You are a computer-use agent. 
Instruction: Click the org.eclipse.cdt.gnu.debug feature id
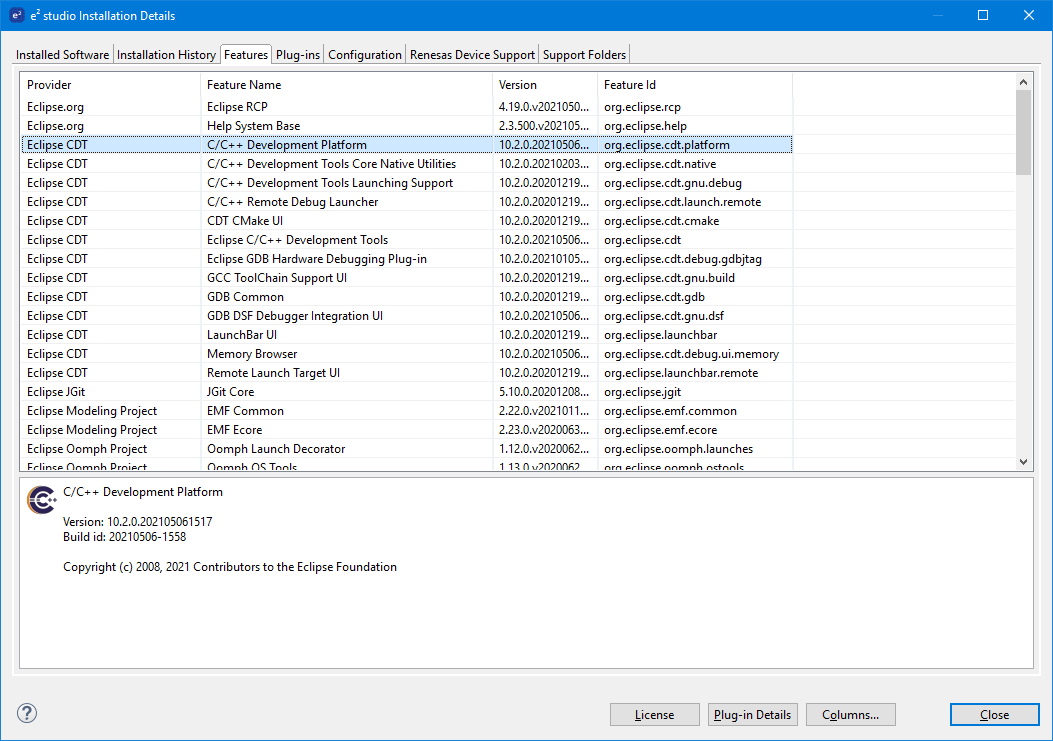673,183
